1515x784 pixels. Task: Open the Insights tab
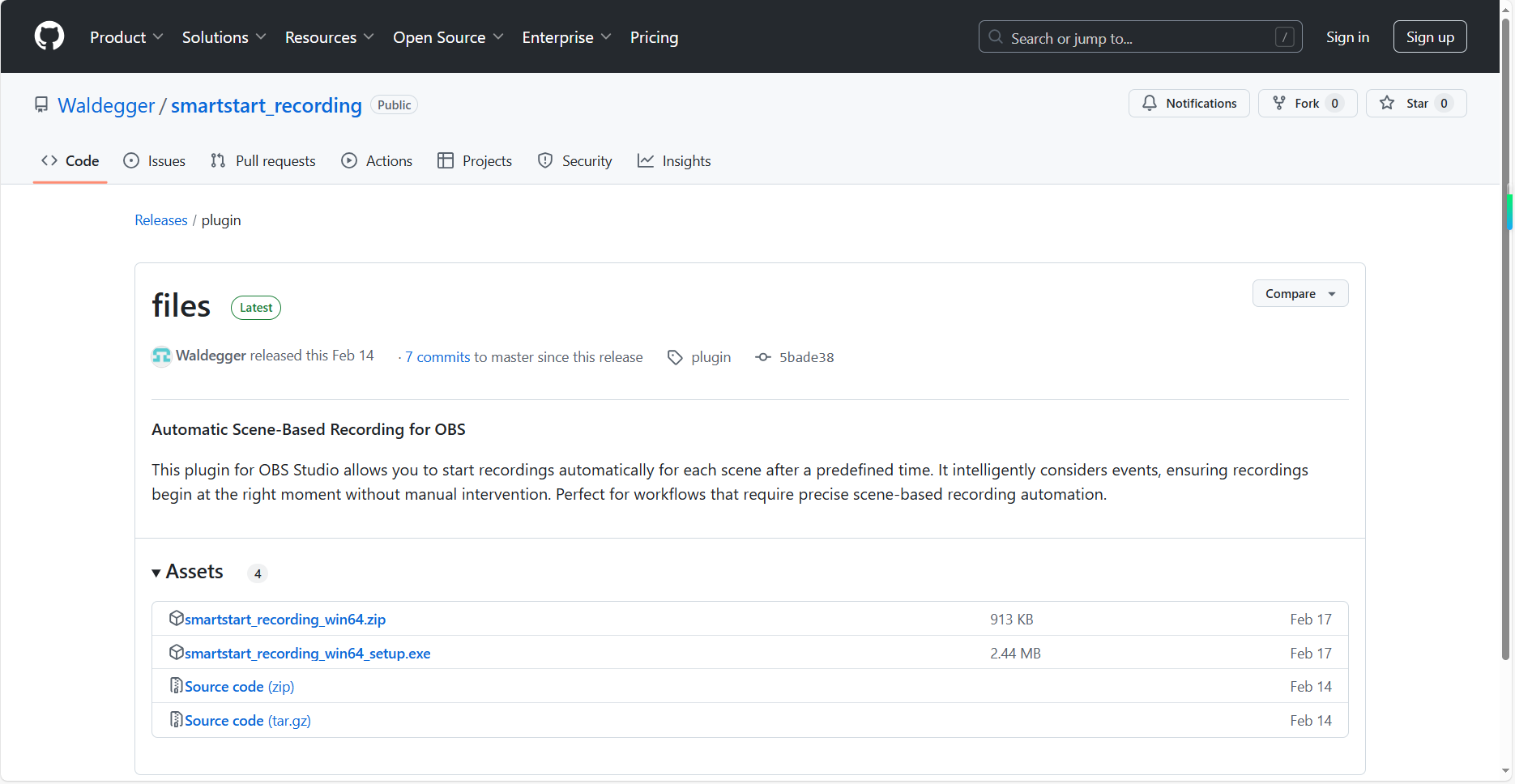[674, 160]
